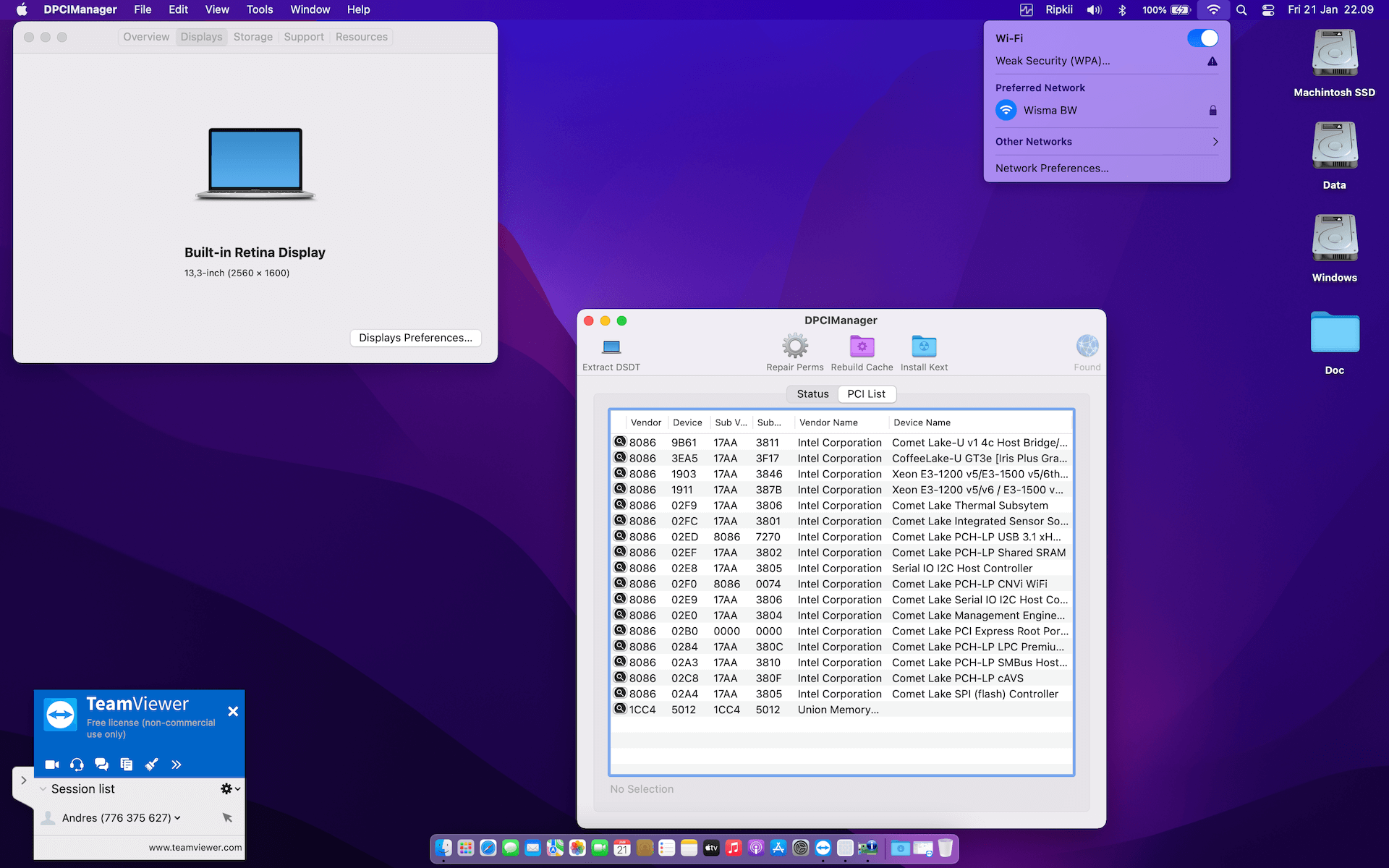1389x868 pixels.
Task: Select the Doc folder on desktop
Action: [x=1335, y=332]
